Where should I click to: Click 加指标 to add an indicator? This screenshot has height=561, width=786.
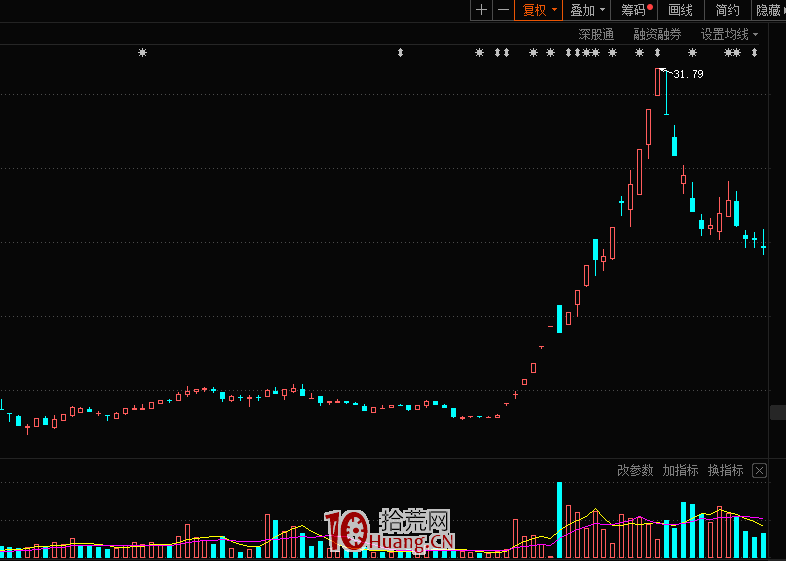tap(680, 470)
